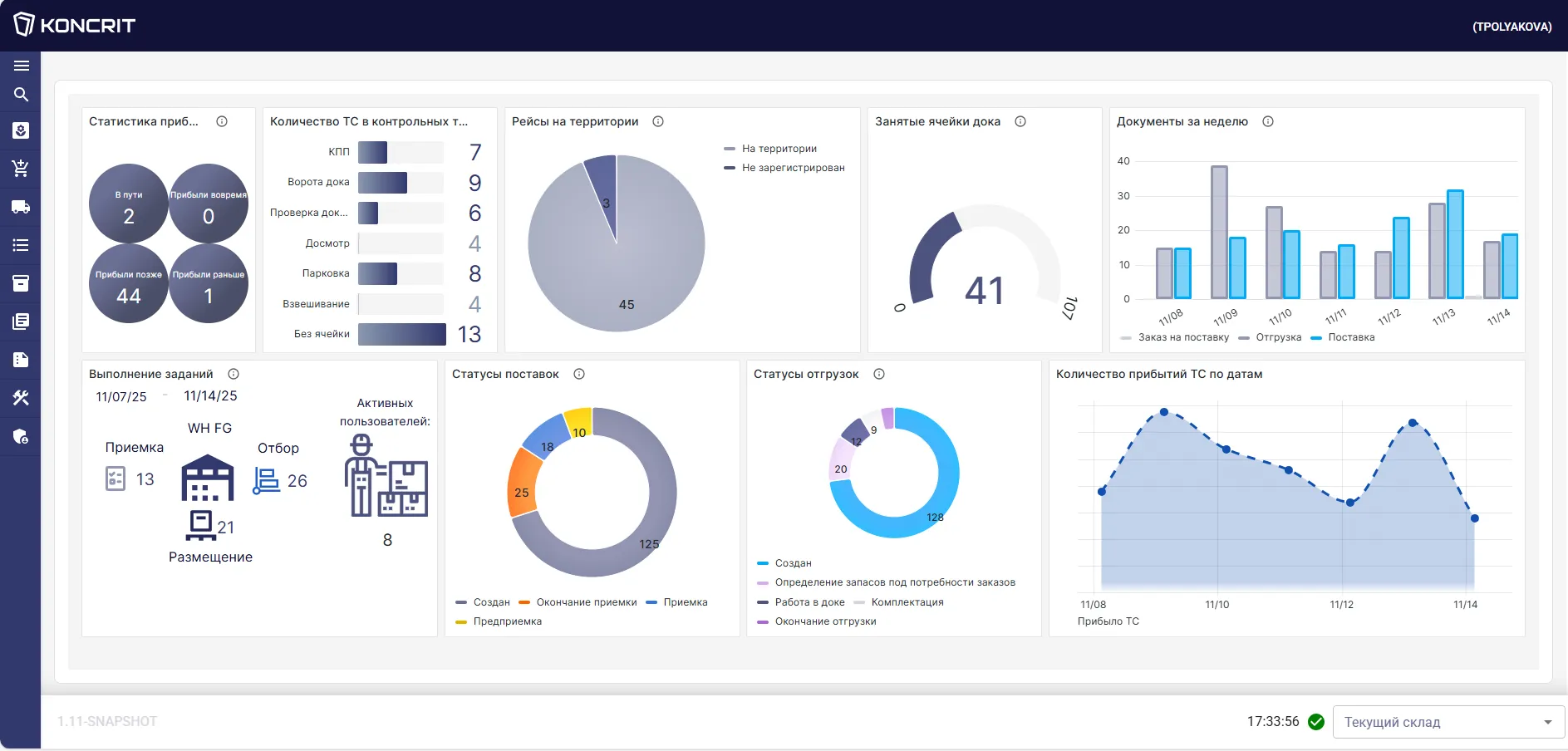This screenshot has height=751, width=1568.
Task: Click info icon beside Рейсы на территории
Action: tap(658, 121)
